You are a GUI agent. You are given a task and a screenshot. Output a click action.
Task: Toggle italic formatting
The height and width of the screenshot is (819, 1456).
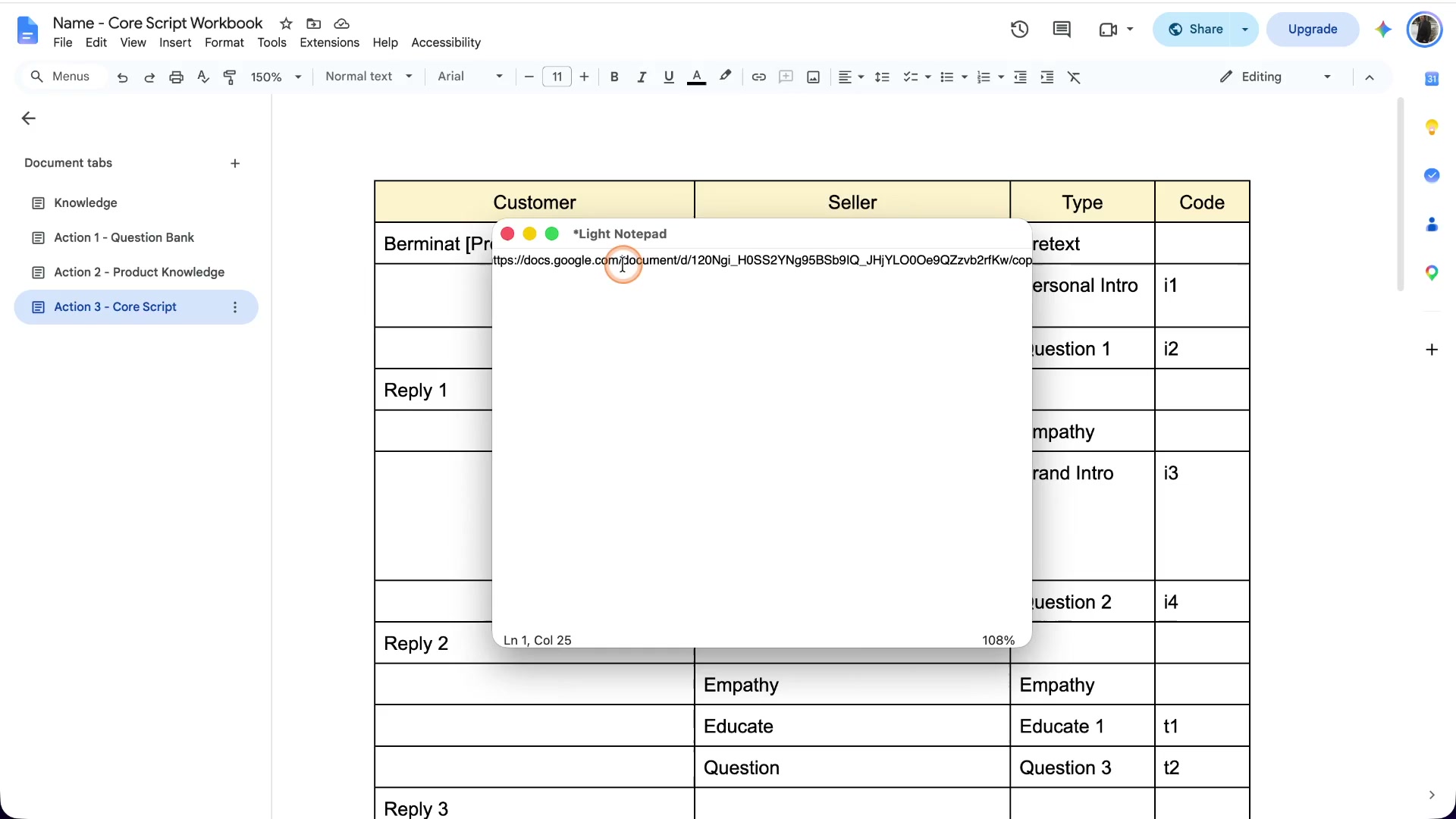642,77
